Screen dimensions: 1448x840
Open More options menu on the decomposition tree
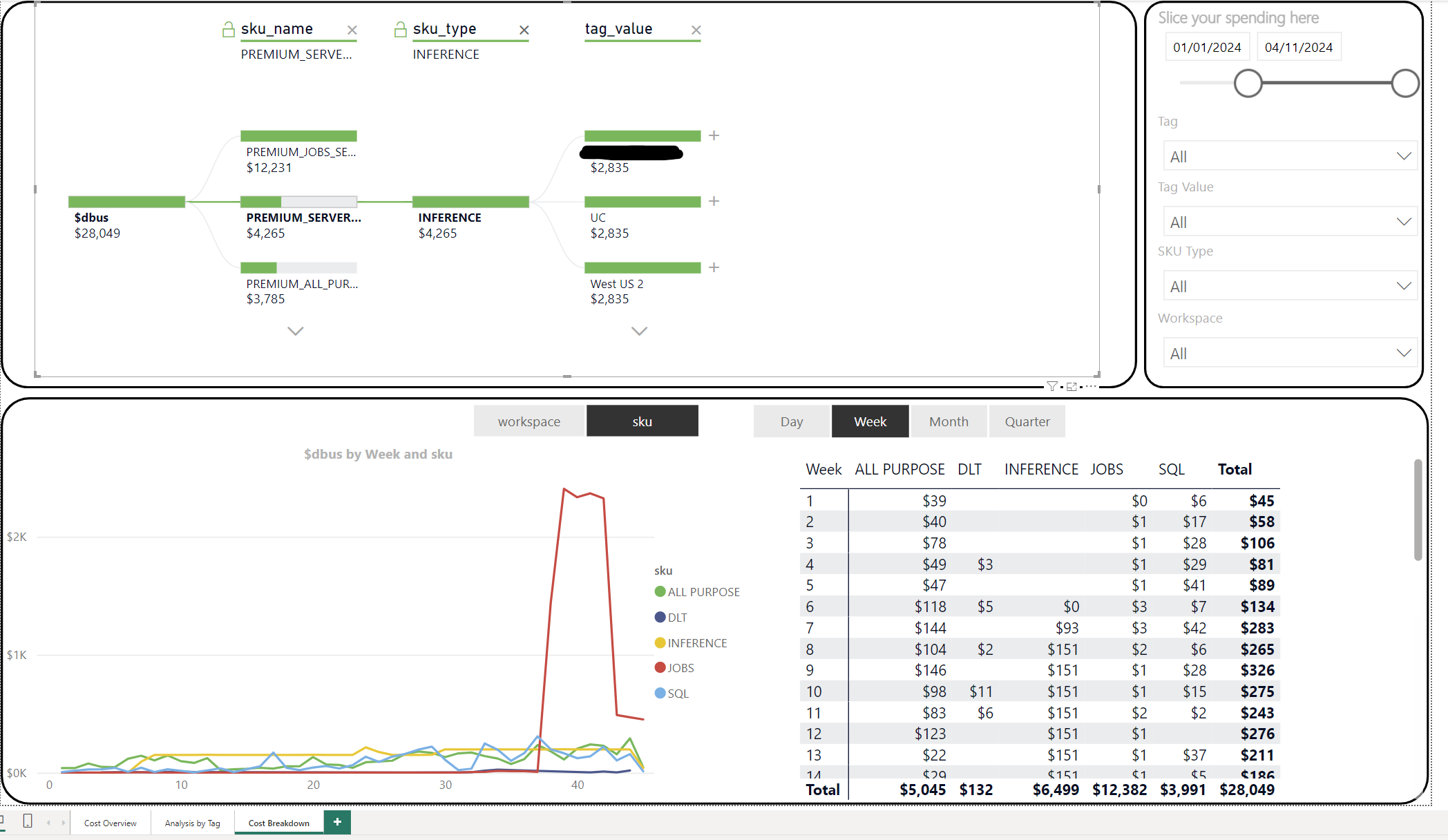coord(1089,386)
